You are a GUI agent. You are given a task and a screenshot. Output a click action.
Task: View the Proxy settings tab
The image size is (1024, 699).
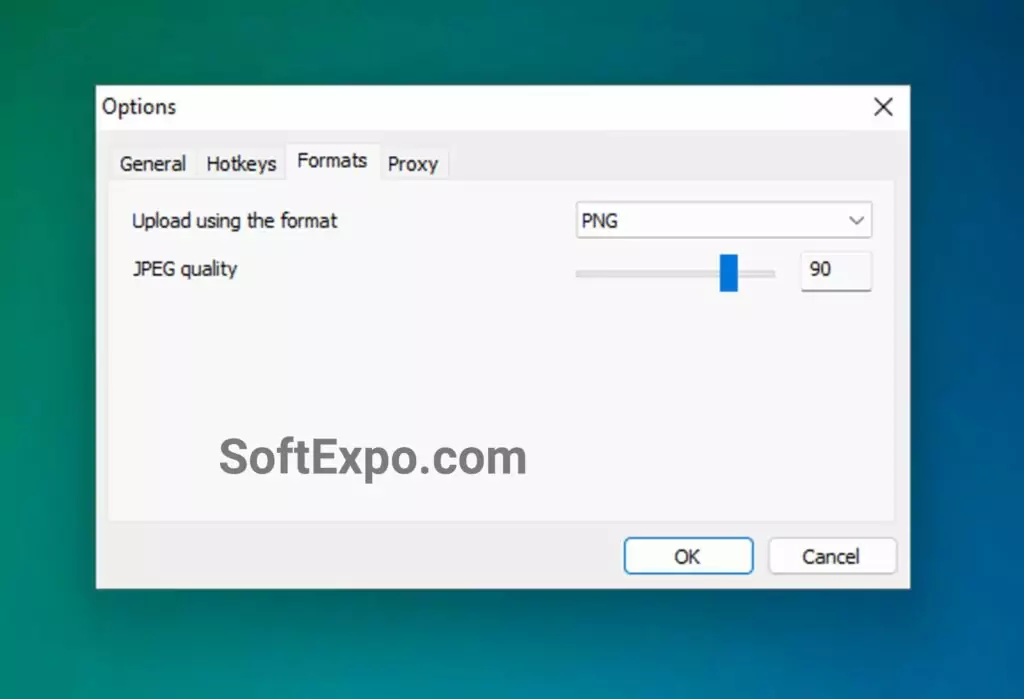point(414,164)
